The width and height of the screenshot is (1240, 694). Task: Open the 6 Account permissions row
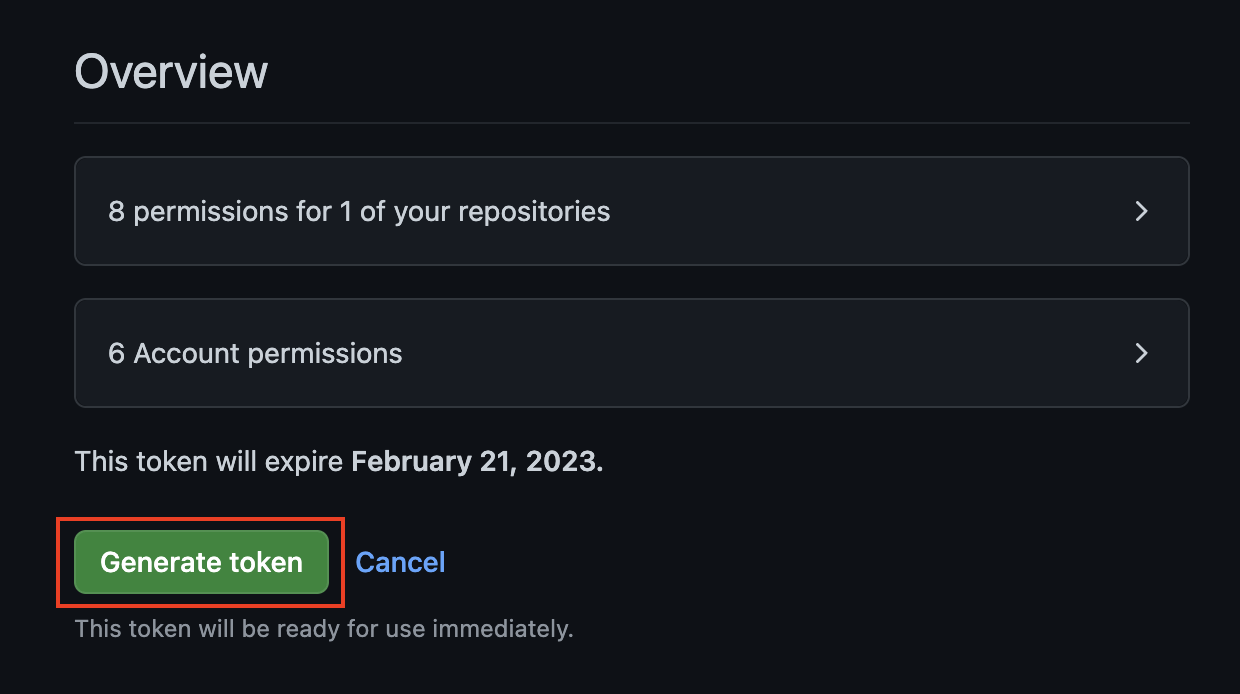pyautogui.click(x=630, y=353)
